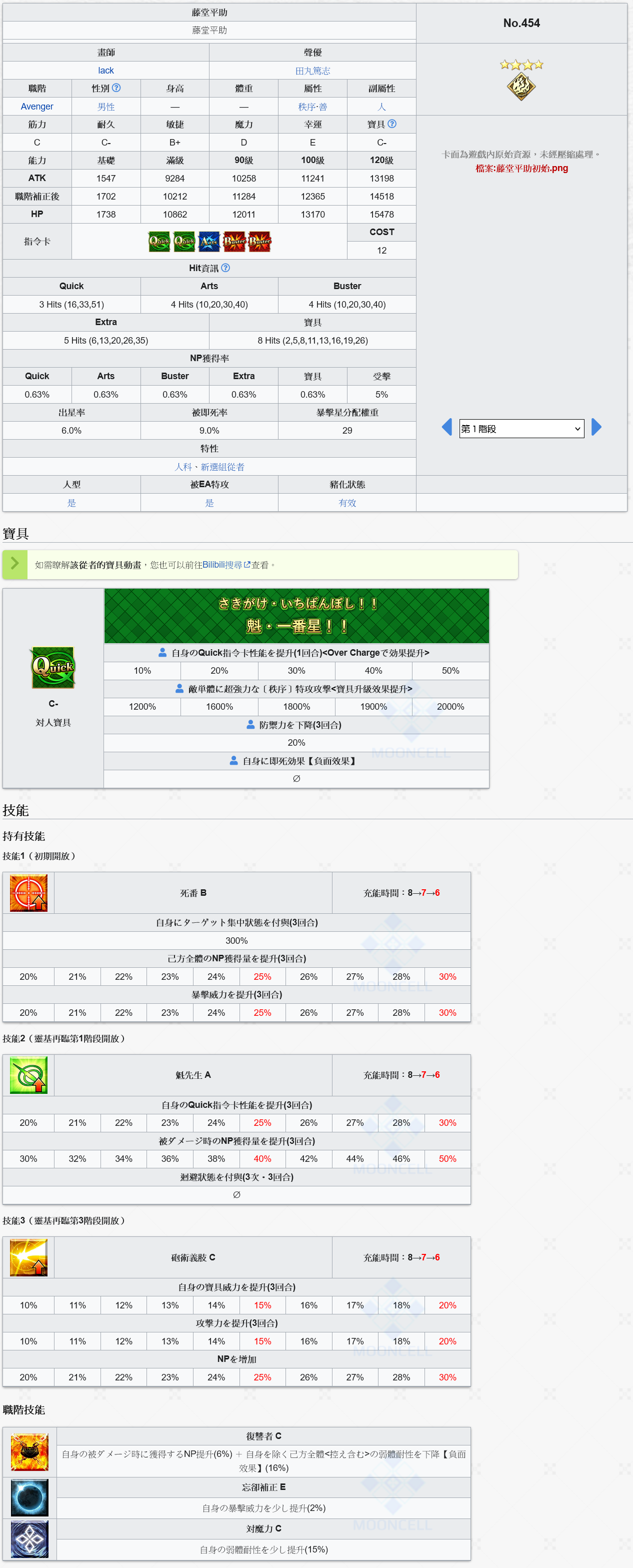Go to previous stage with left arrow
This screenshot has height=1568, width=633.
[447, 427]
